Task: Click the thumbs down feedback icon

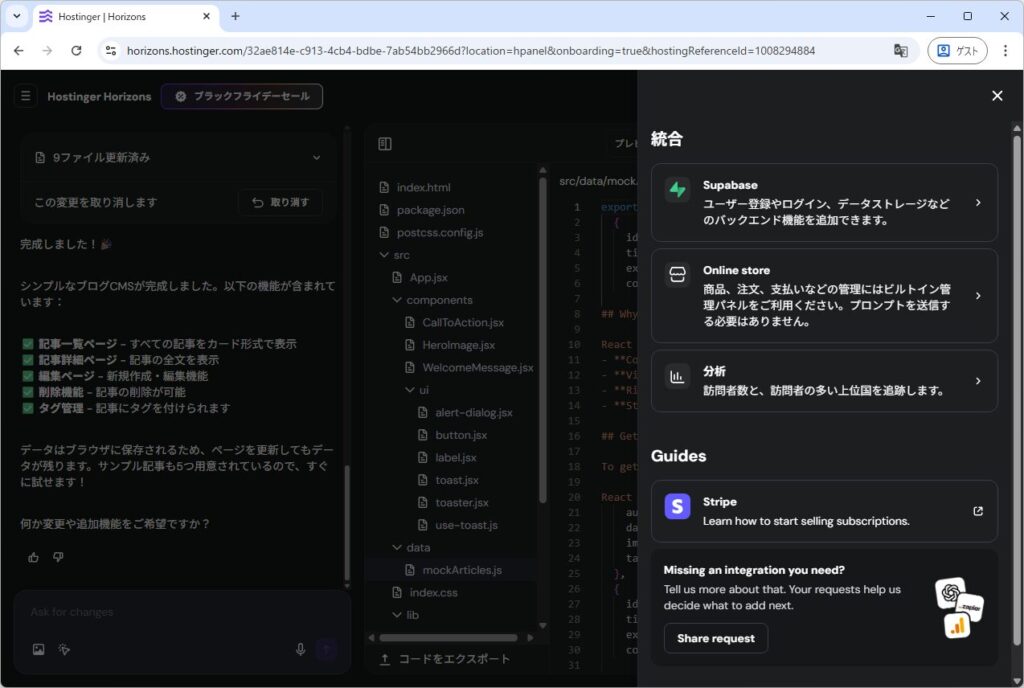Action: point(58,557)
